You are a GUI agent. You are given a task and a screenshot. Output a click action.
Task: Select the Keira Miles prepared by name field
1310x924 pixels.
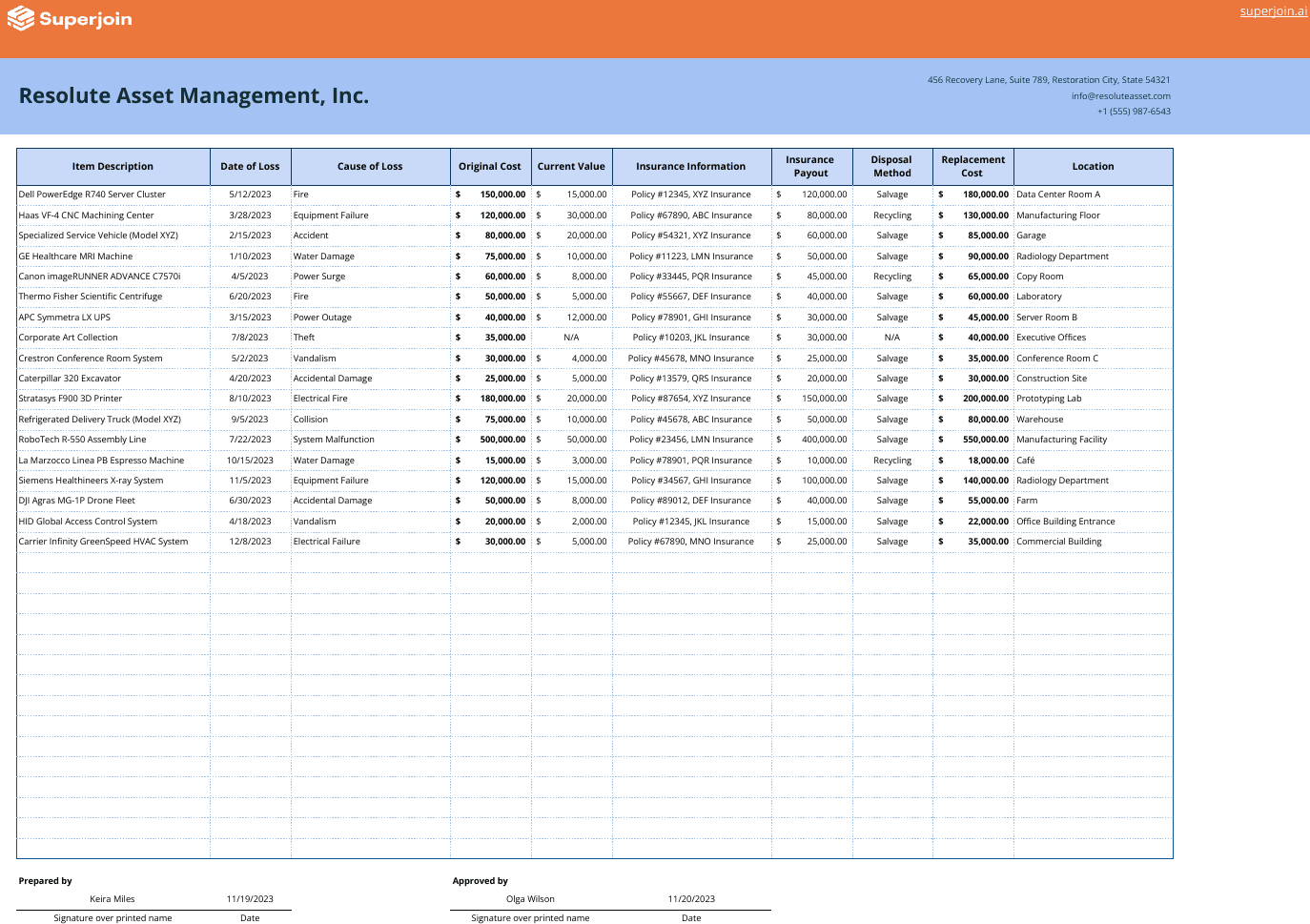pos(113,899)
